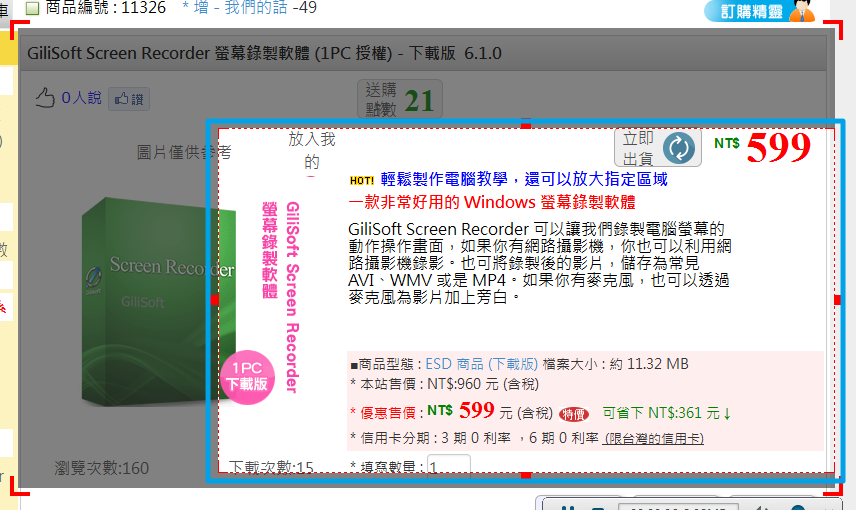Open the 0人說 comments link
This screenshot has width=856, height=510.
point(81,98)
